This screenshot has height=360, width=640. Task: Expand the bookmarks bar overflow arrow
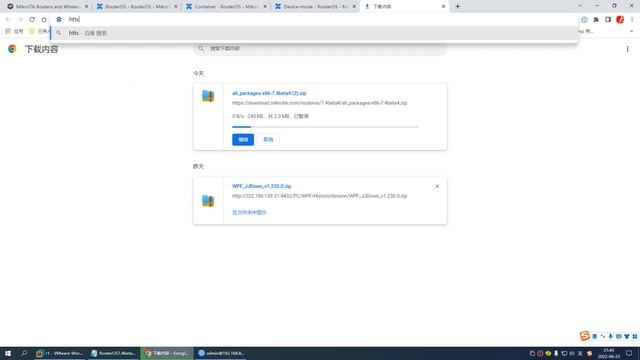[631, 31]
